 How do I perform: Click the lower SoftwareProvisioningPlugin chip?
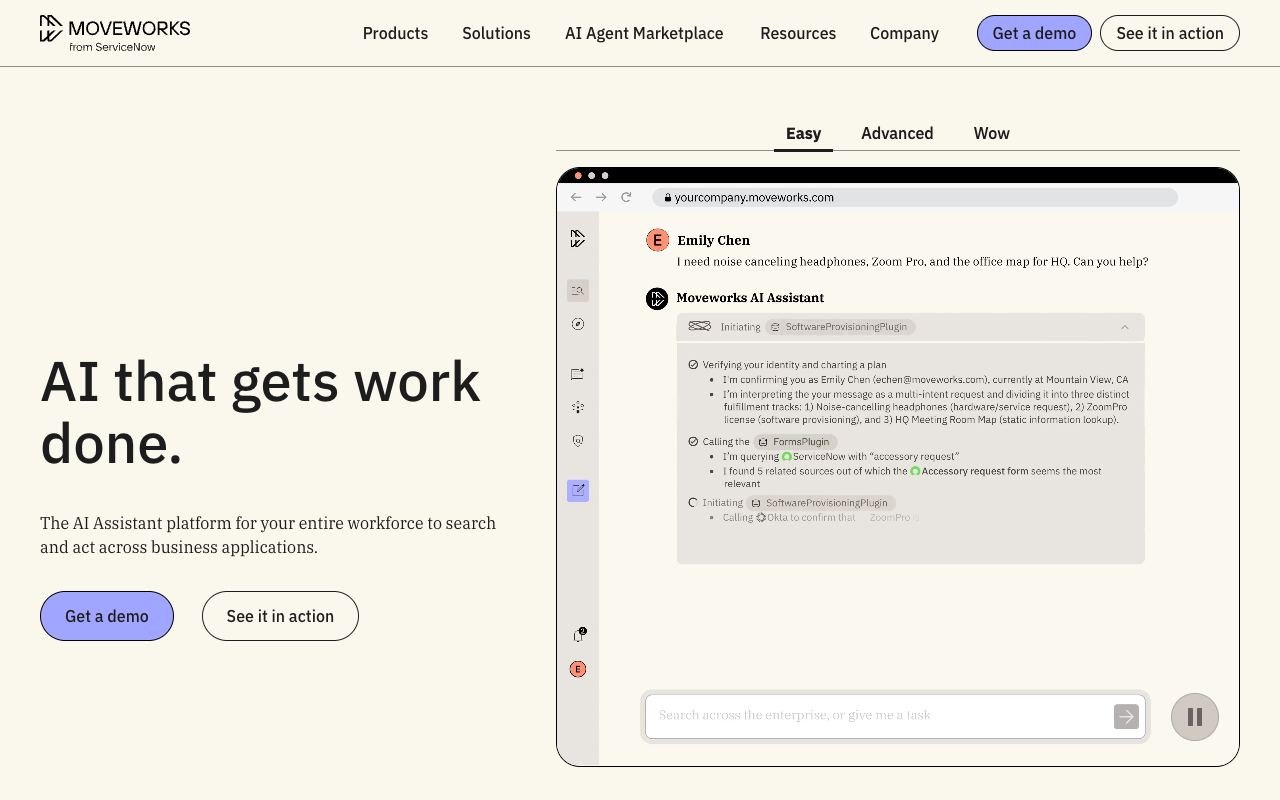[821, 503]
